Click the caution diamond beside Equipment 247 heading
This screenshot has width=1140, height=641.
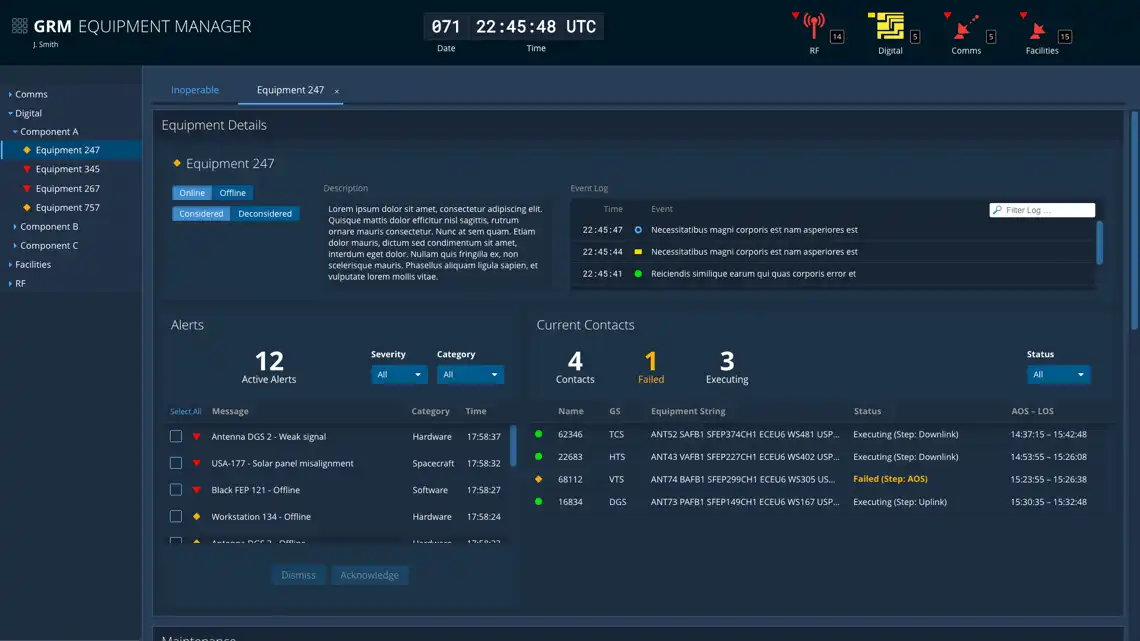[x=177, y=163]
